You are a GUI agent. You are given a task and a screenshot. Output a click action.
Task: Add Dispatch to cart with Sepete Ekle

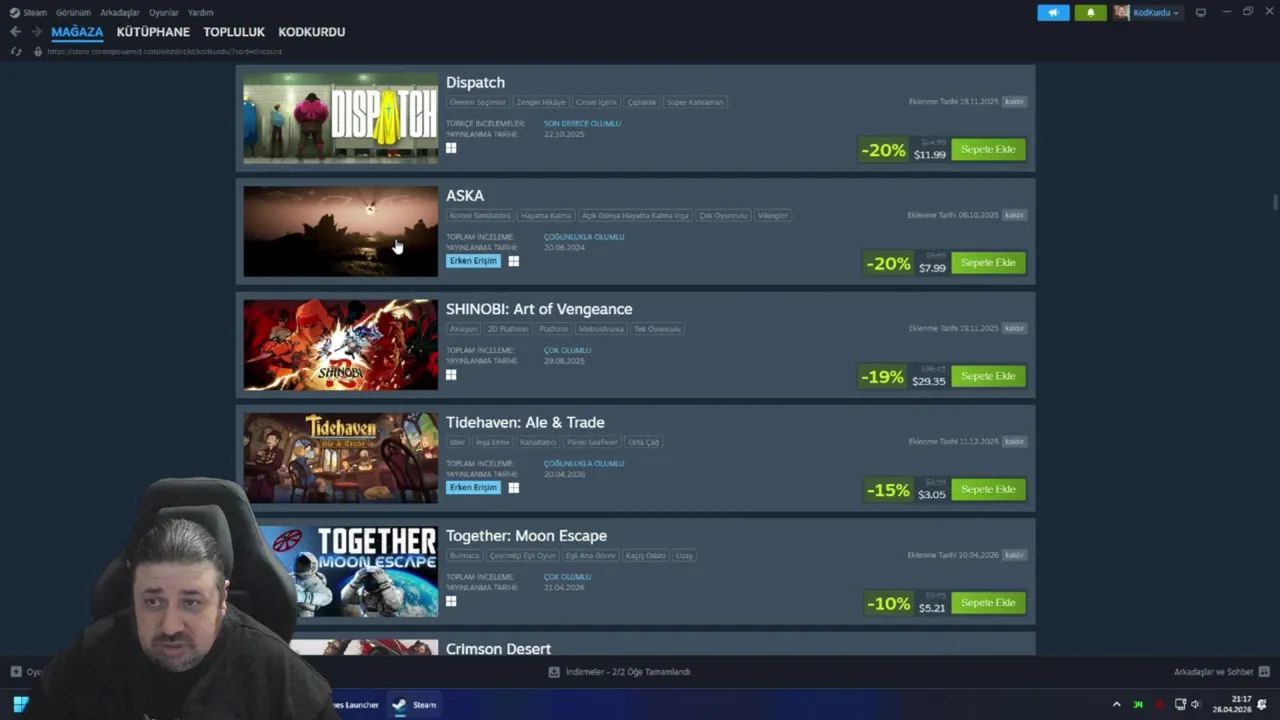[x=988, y=149]
